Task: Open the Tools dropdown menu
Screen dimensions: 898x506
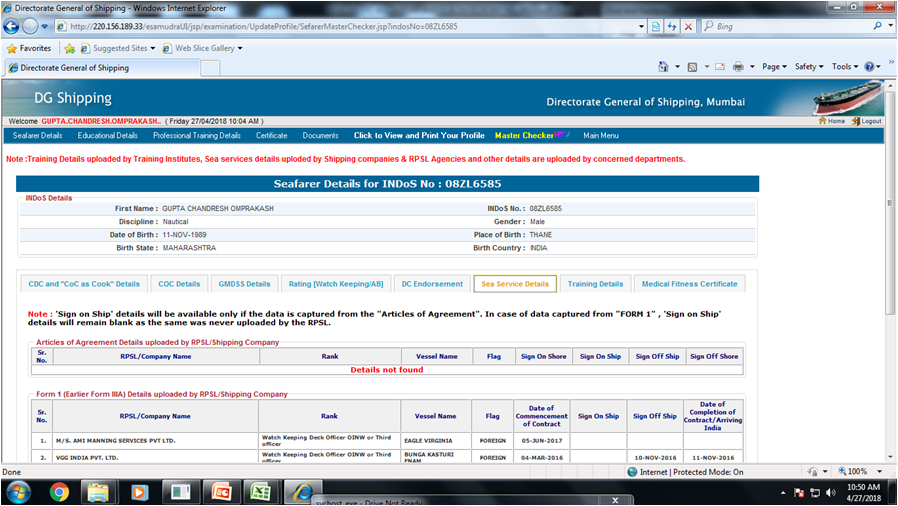Action: (x=845, y=67)
